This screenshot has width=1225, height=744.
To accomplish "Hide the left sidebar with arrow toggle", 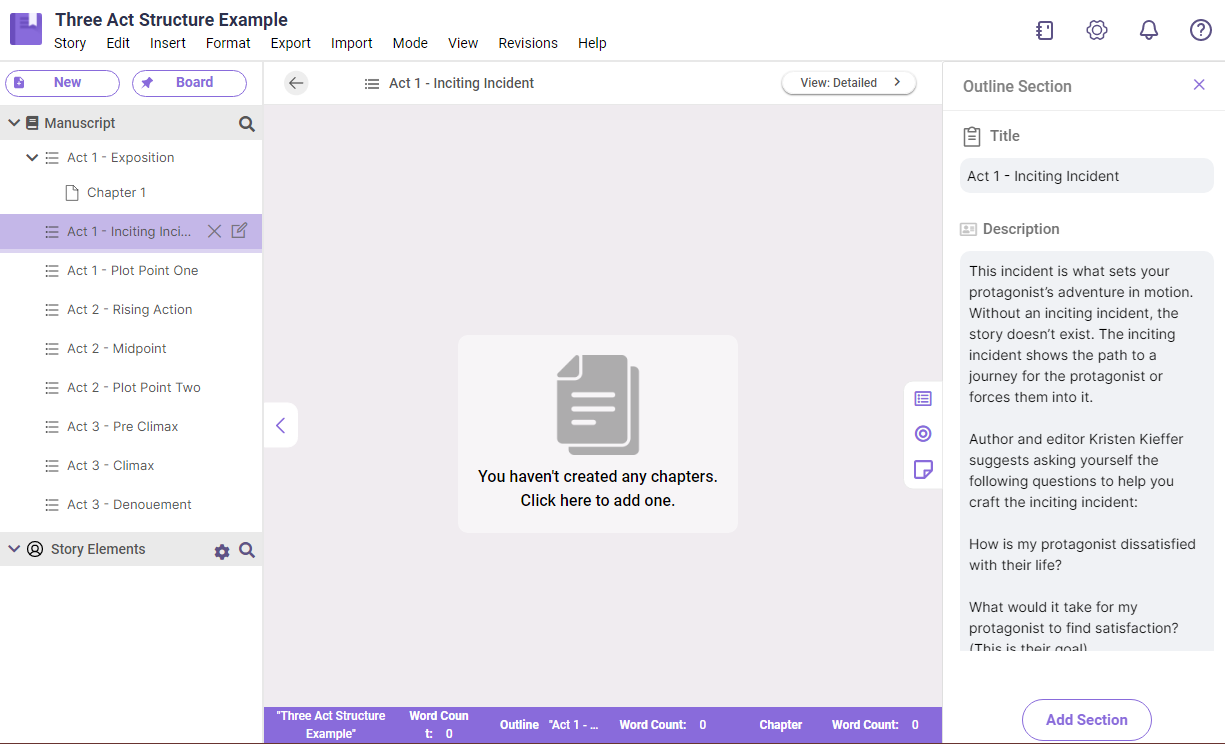I will coord(280,425).
